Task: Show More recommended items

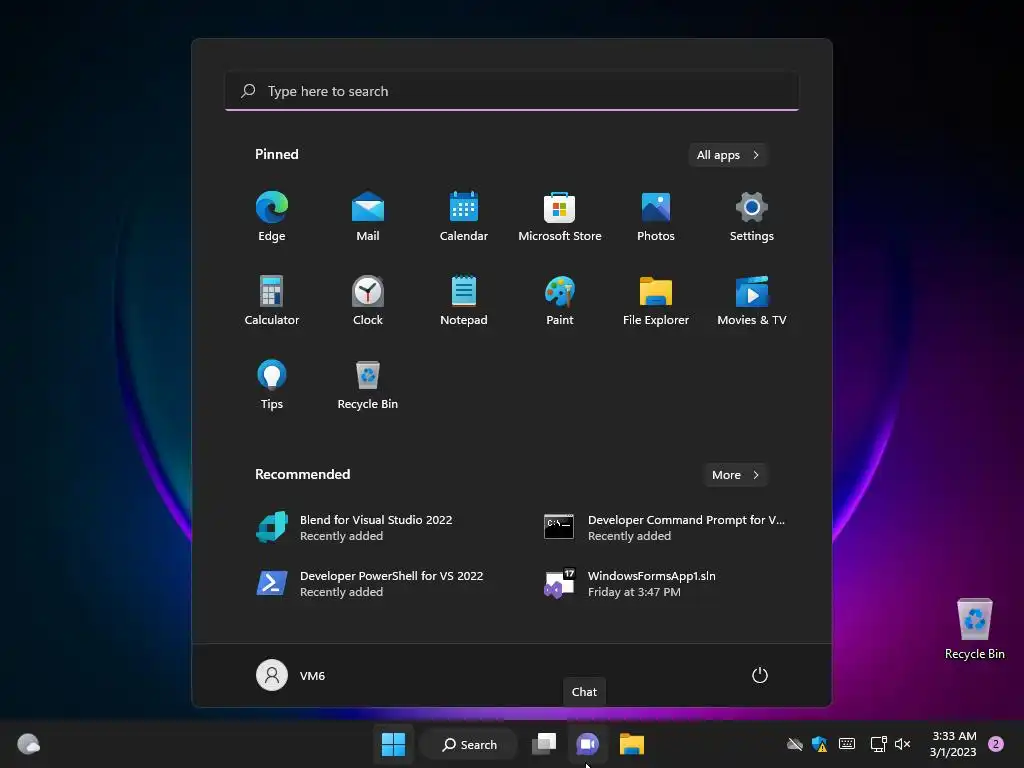Action: (735, 475)
